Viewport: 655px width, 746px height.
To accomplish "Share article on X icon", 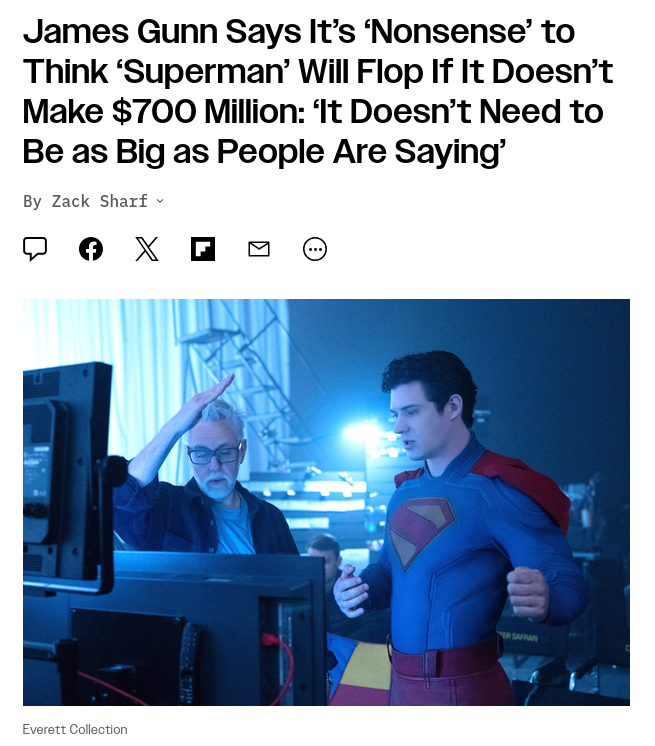I will (147, 248).
